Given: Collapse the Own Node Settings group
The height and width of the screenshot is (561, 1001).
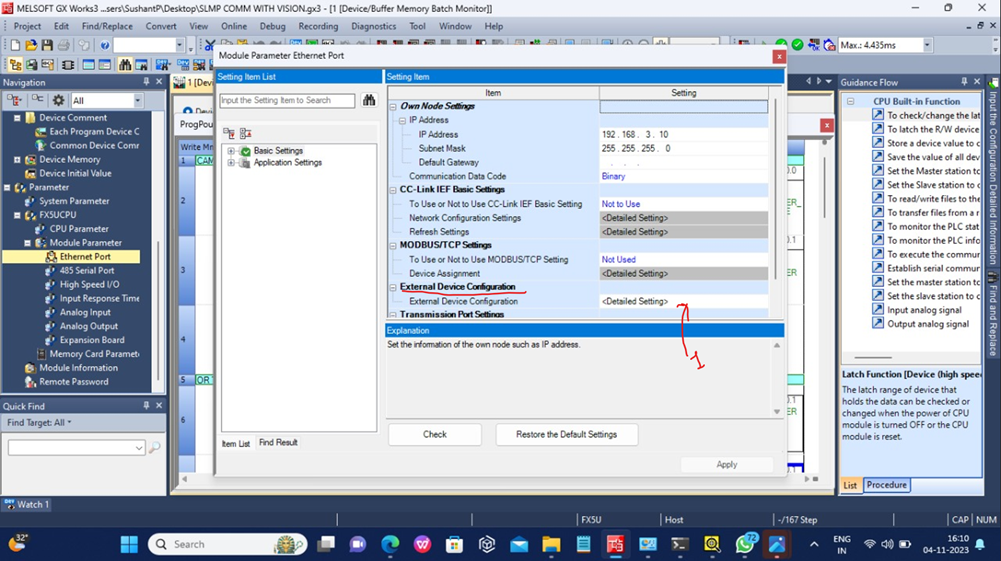Looking at the screenshot, I should coord(393,107).
